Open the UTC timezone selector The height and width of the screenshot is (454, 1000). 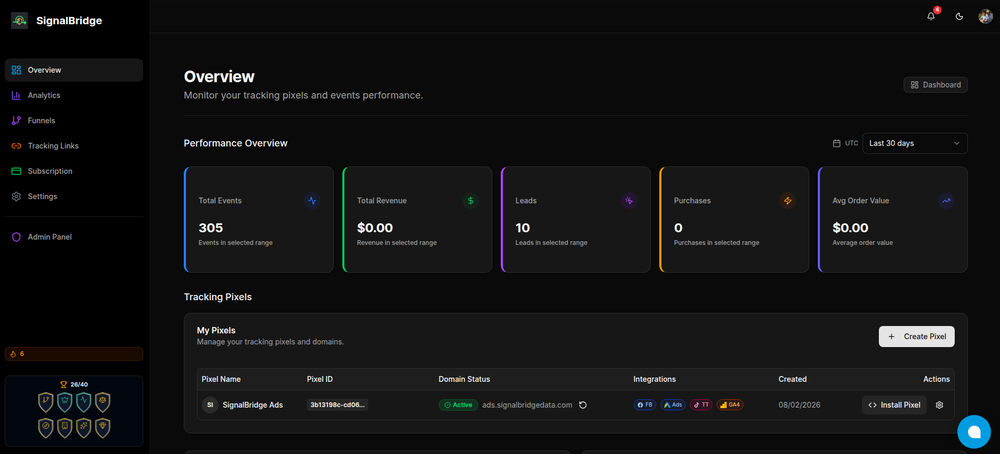coord(845,143)
